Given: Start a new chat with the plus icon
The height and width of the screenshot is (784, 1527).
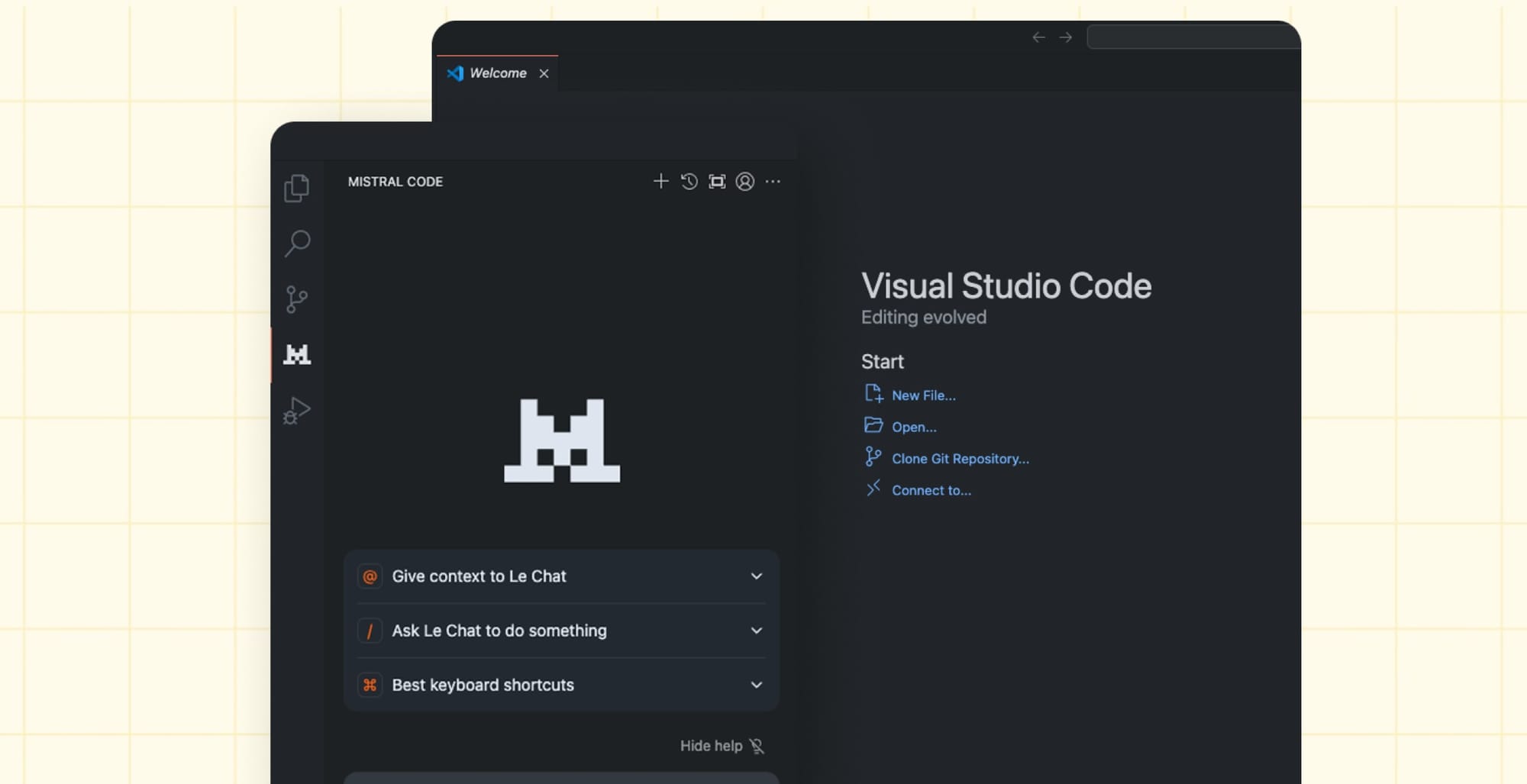Looking at the screenshot, I should click(x=660, y=182).
